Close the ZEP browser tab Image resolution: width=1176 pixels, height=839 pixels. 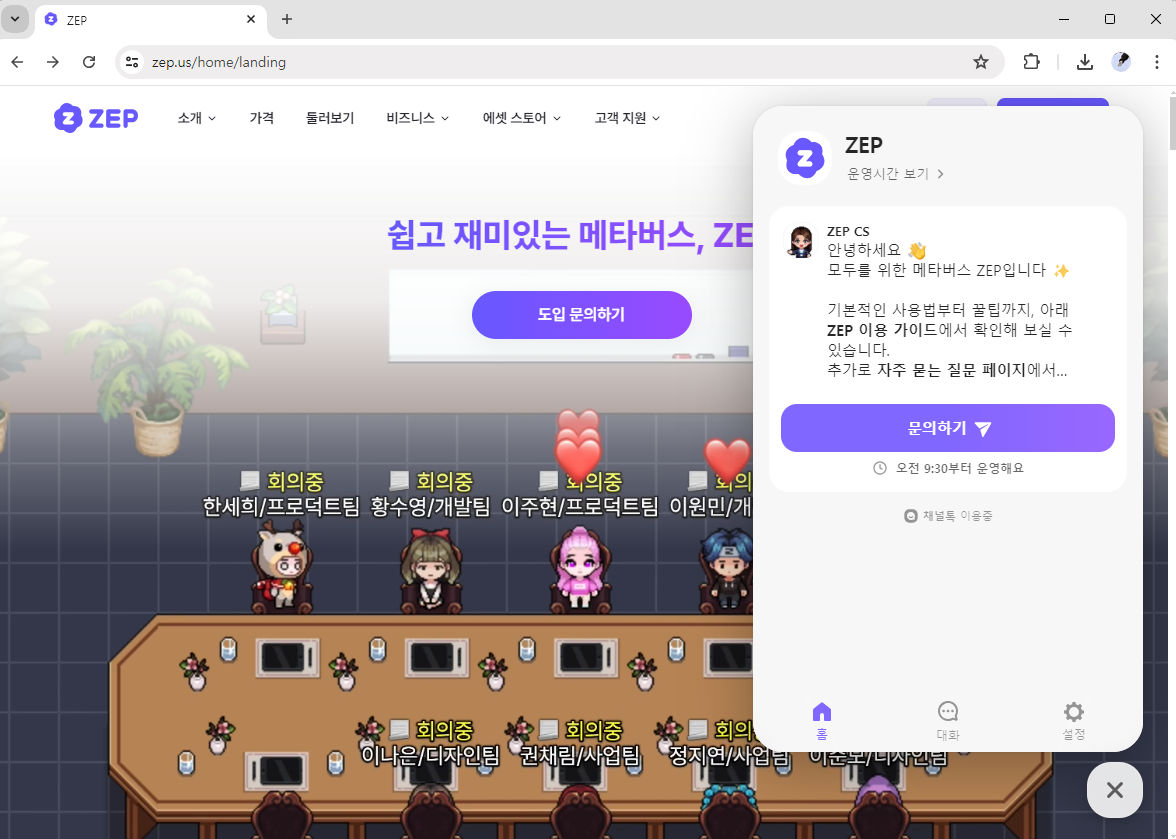click(x=250, y=19)
